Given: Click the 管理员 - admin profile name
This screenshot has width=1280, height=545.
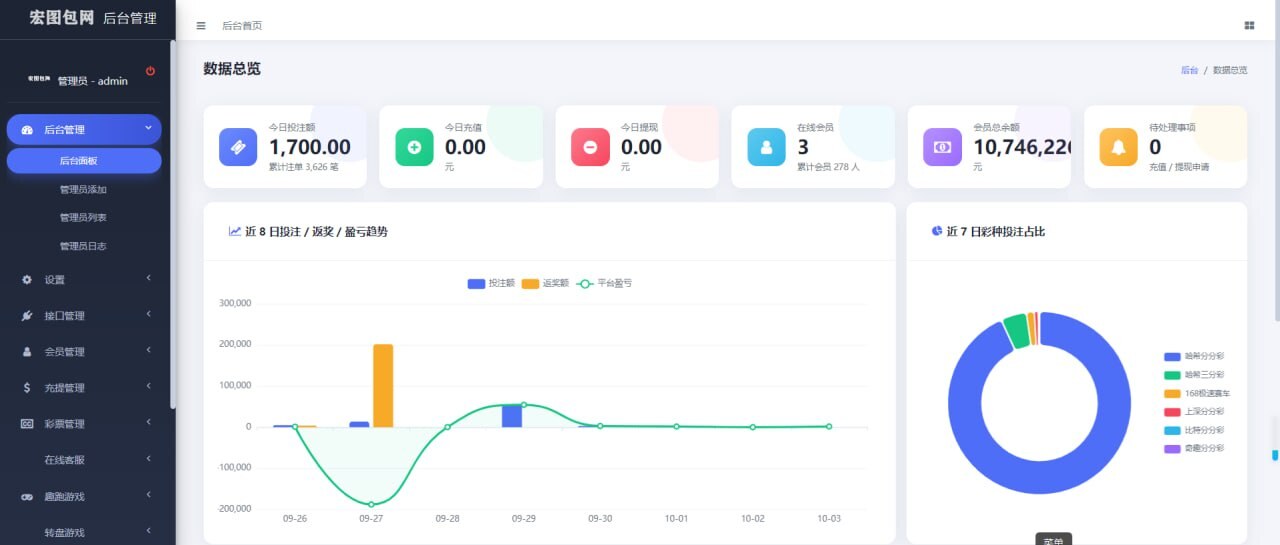Looking at the screenshot, I should (x=93, y=81).
